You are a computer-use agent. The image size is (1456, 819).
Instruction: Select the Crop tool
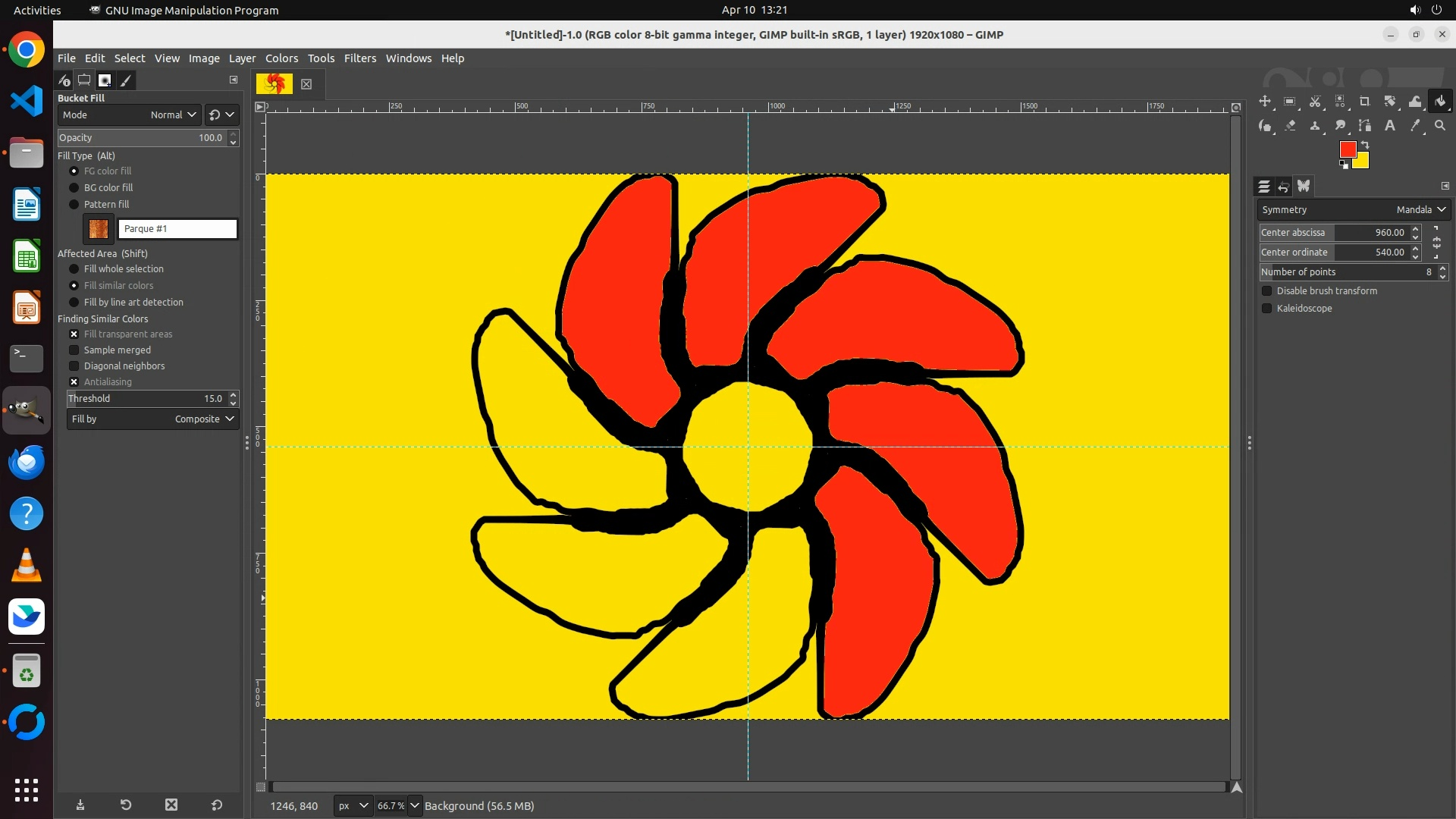click(x=1365, y=102)
